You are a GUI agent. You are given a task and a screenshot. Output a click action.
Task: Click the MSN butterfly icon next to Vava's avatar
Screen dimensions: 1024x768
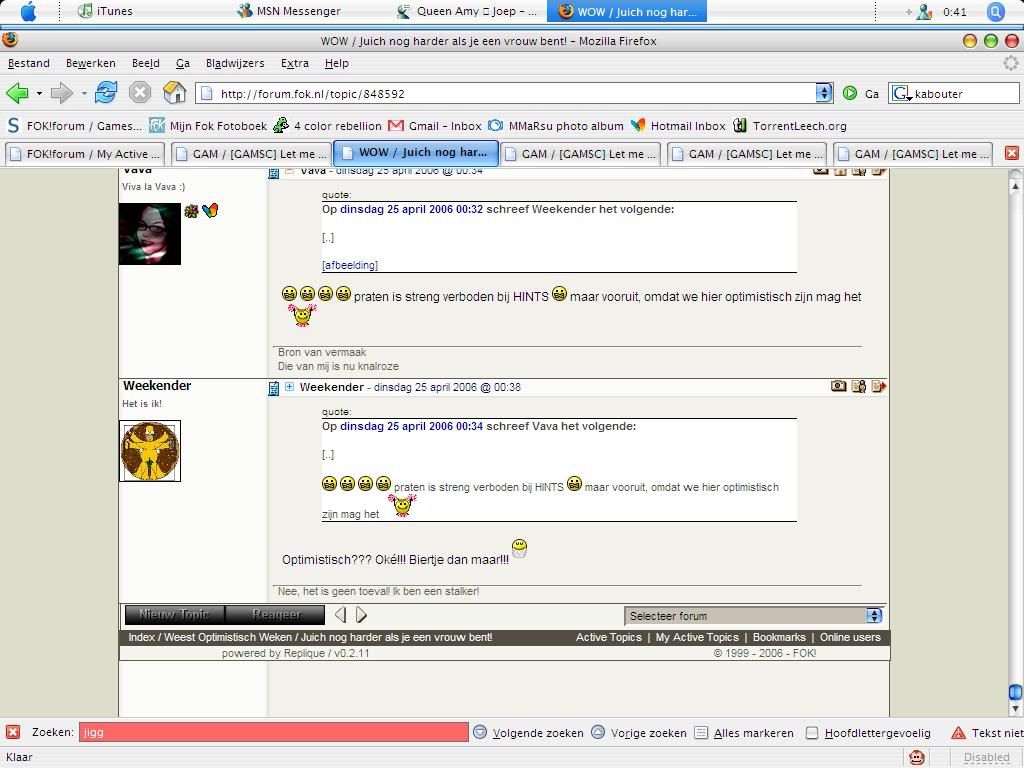point(210,210)
